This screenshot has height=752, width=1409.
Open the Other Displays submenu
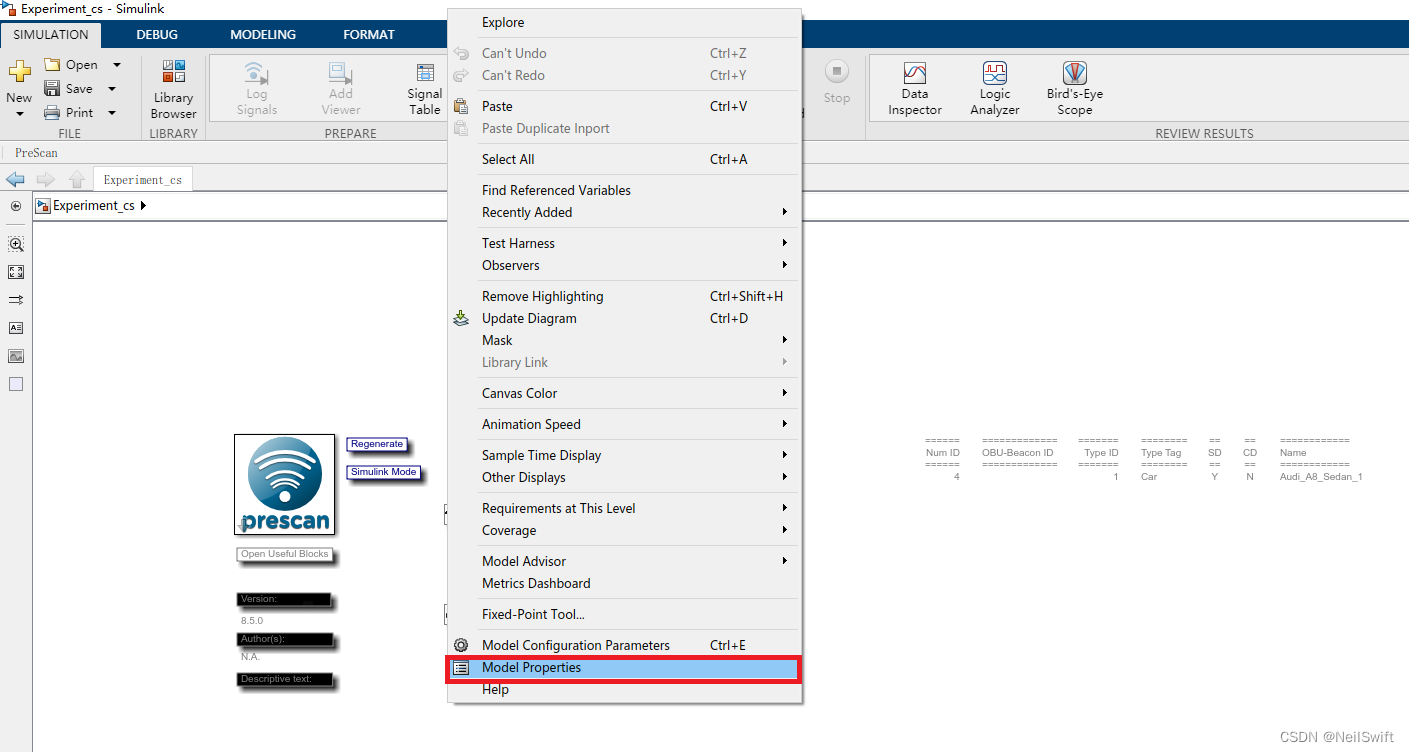coord(624,477)
